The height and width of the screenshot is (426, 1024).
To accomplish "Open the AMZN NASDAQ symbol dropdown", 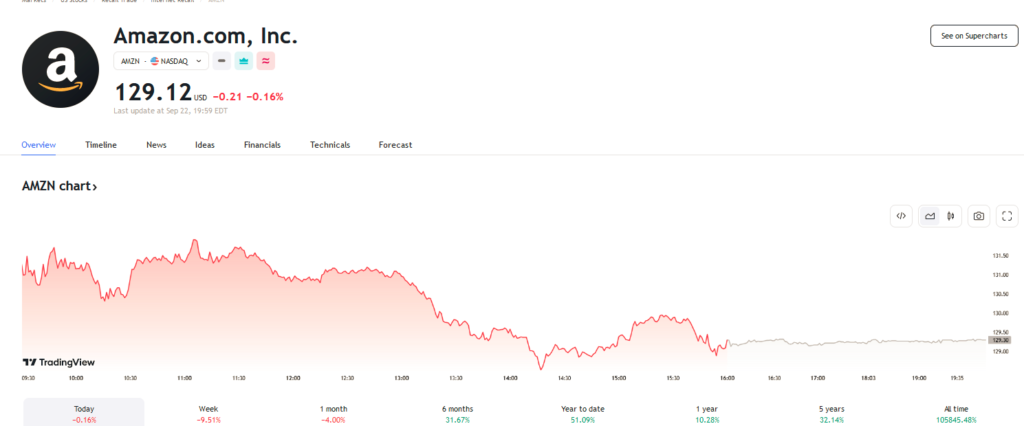I will (x=161, y=61).
